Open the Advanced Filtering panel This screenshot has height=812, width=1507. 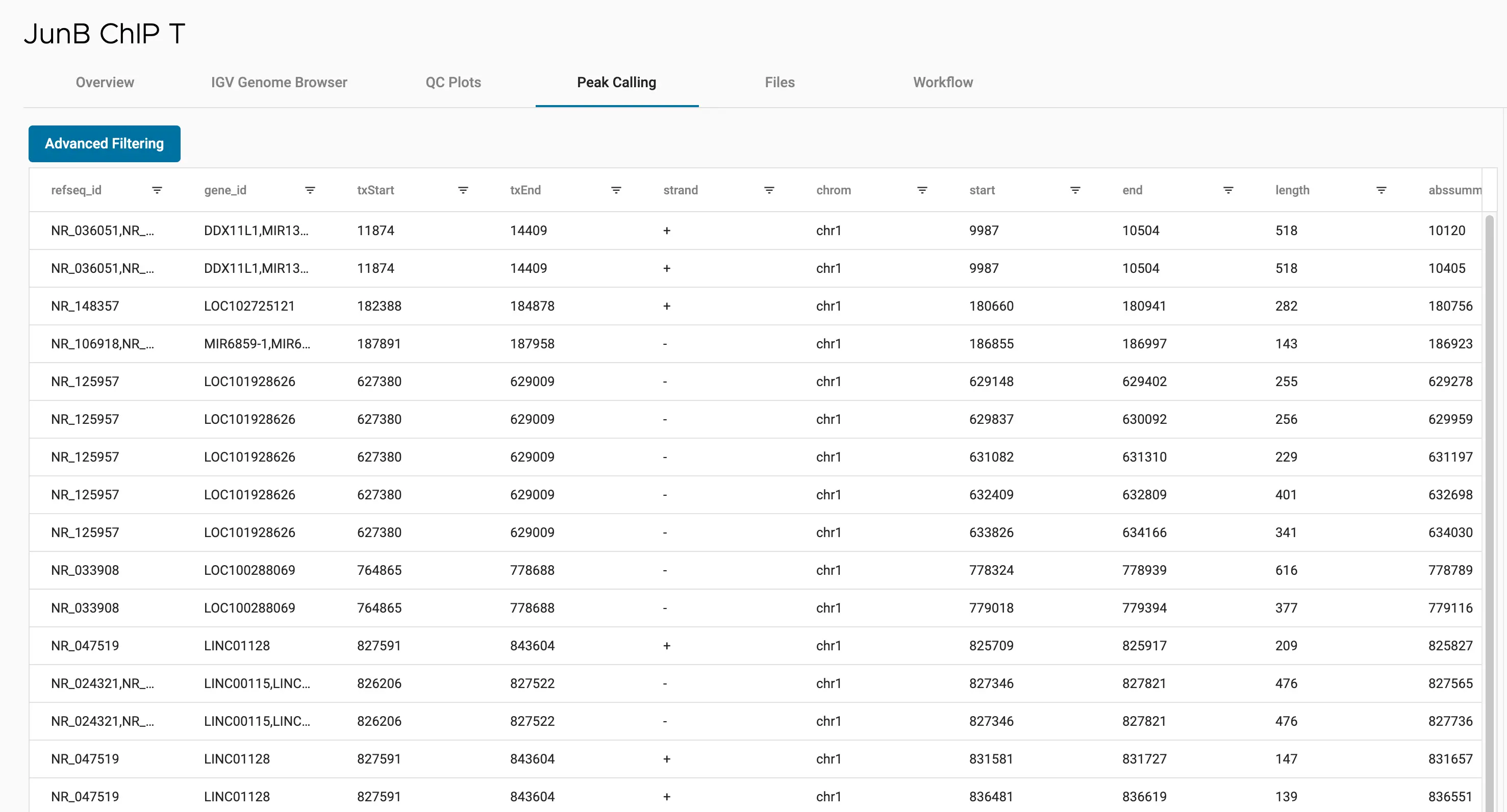(105, 143)
